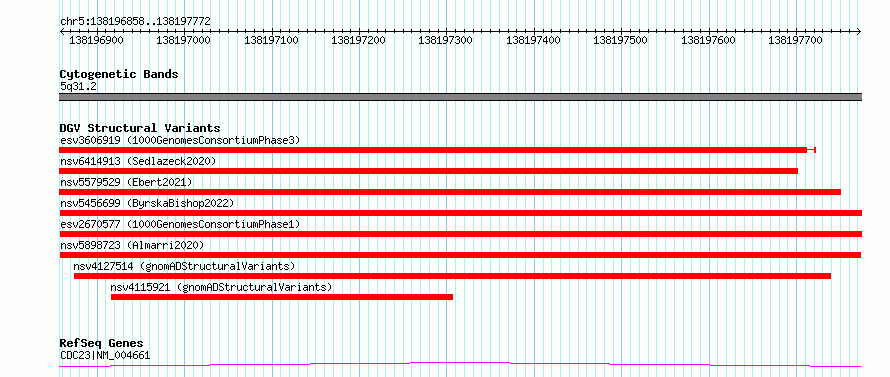The height and width of the screenshot is (377, 890).
Task: Click the short red bar of nsv4115921
Action: [x=282, y=297]
